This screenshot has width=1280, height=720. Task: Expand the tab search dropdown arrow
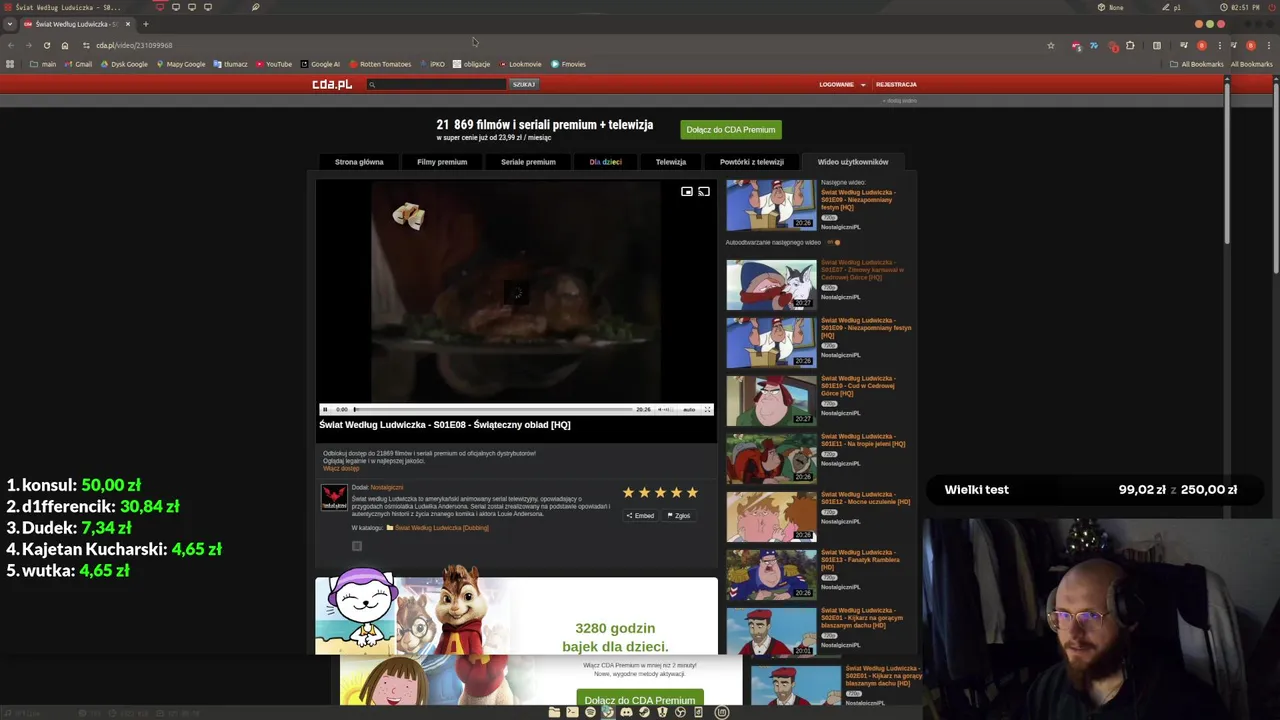click(10, 24)
